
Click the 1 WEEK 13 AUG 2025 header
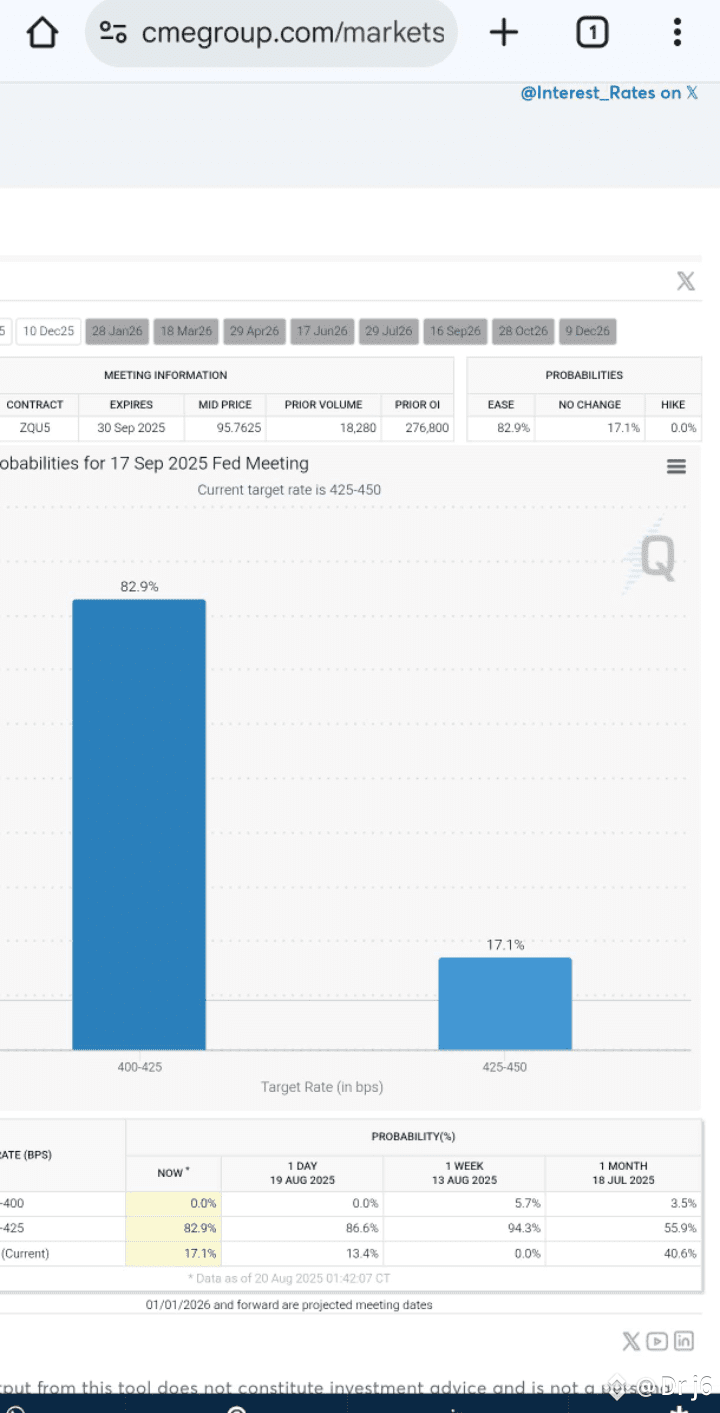[464, 1173]
